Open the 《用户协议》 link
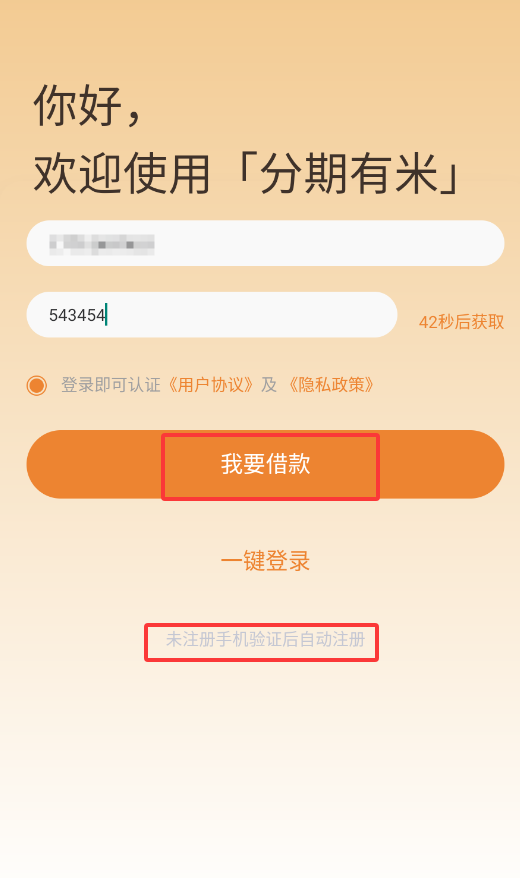Viewport: 520px width, 878px height. click(x=210, y=385)
